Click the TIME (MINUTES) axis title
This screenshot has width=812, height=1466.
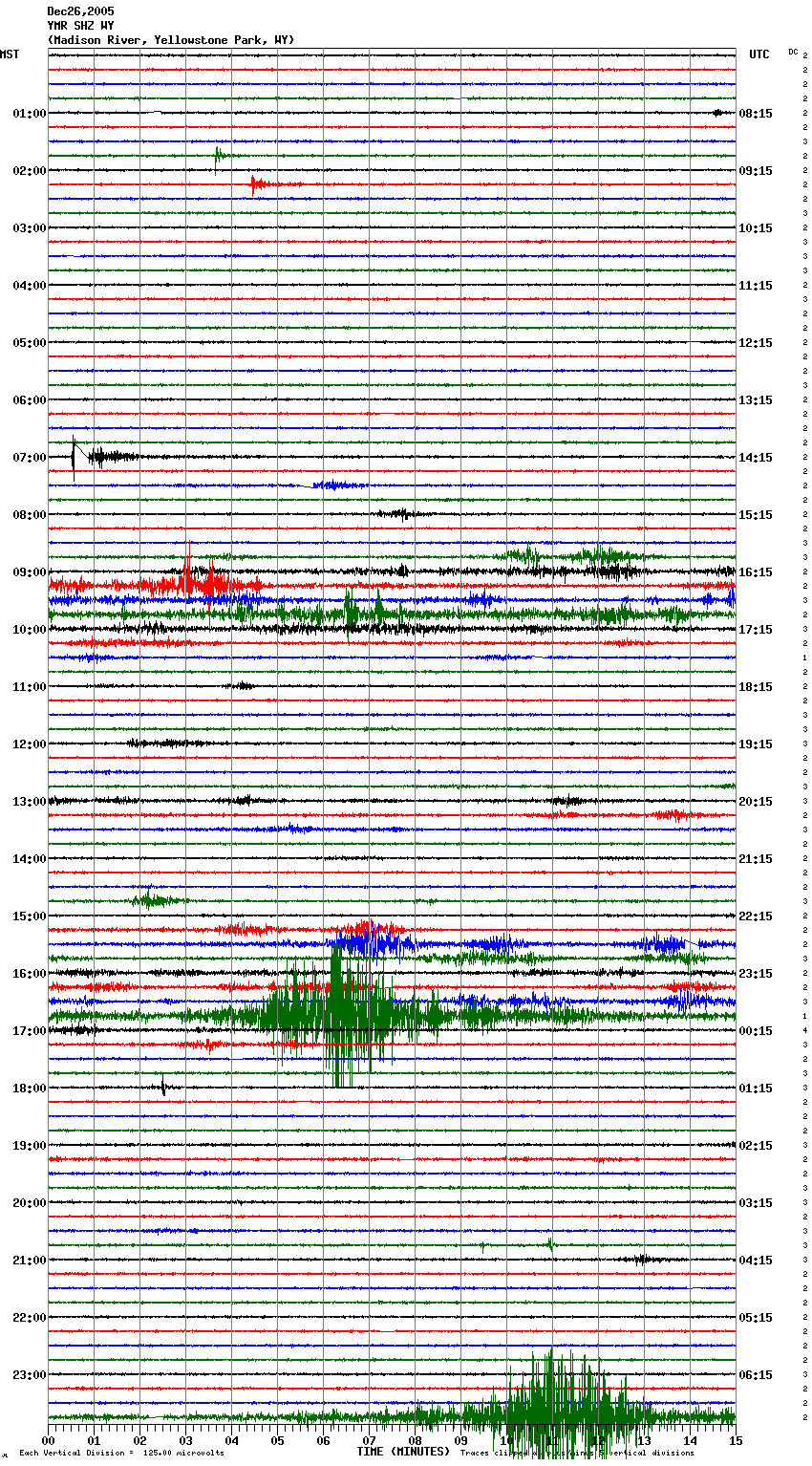click(403, 1452)
